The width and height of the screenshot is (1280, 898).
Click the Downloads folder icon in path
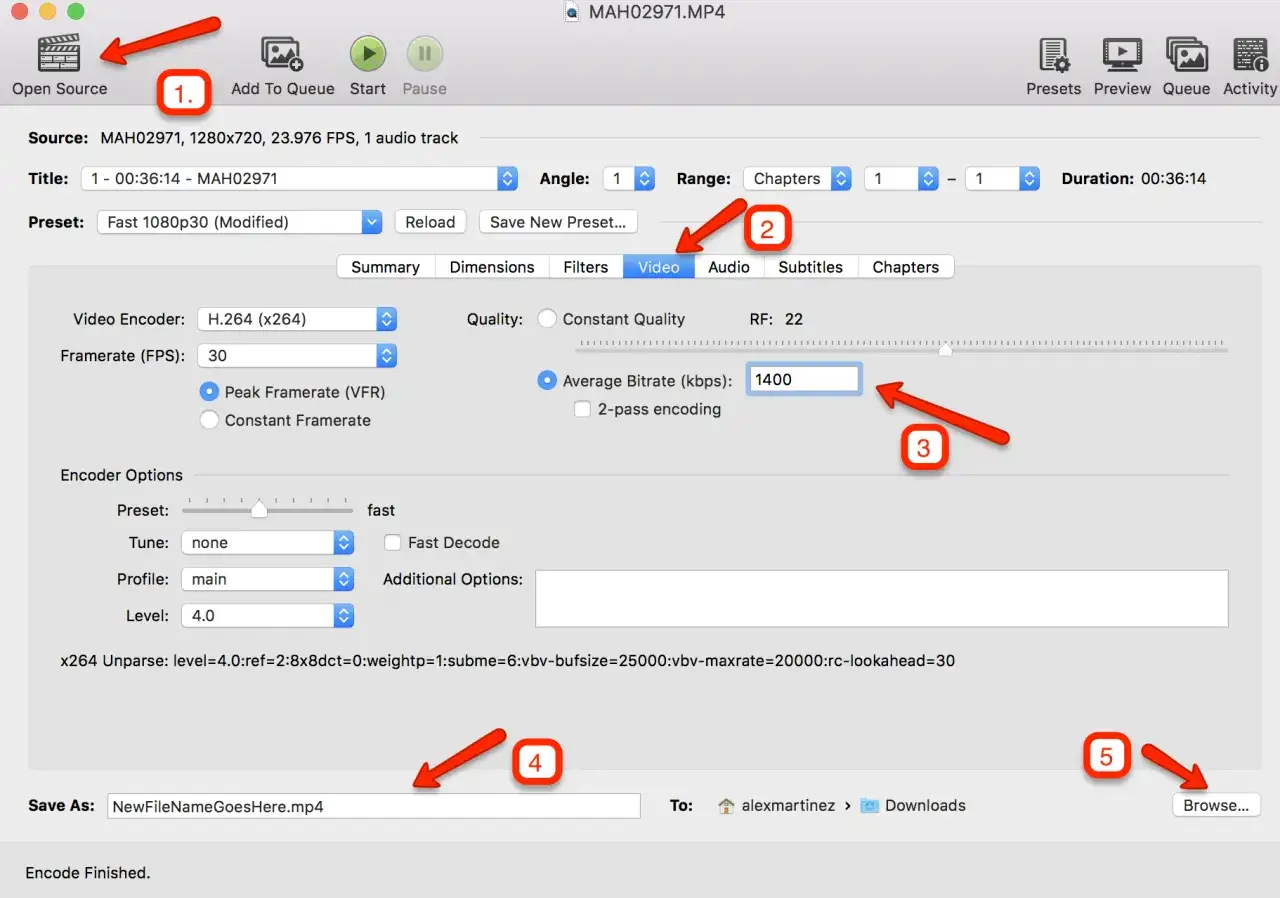[869, 806]
